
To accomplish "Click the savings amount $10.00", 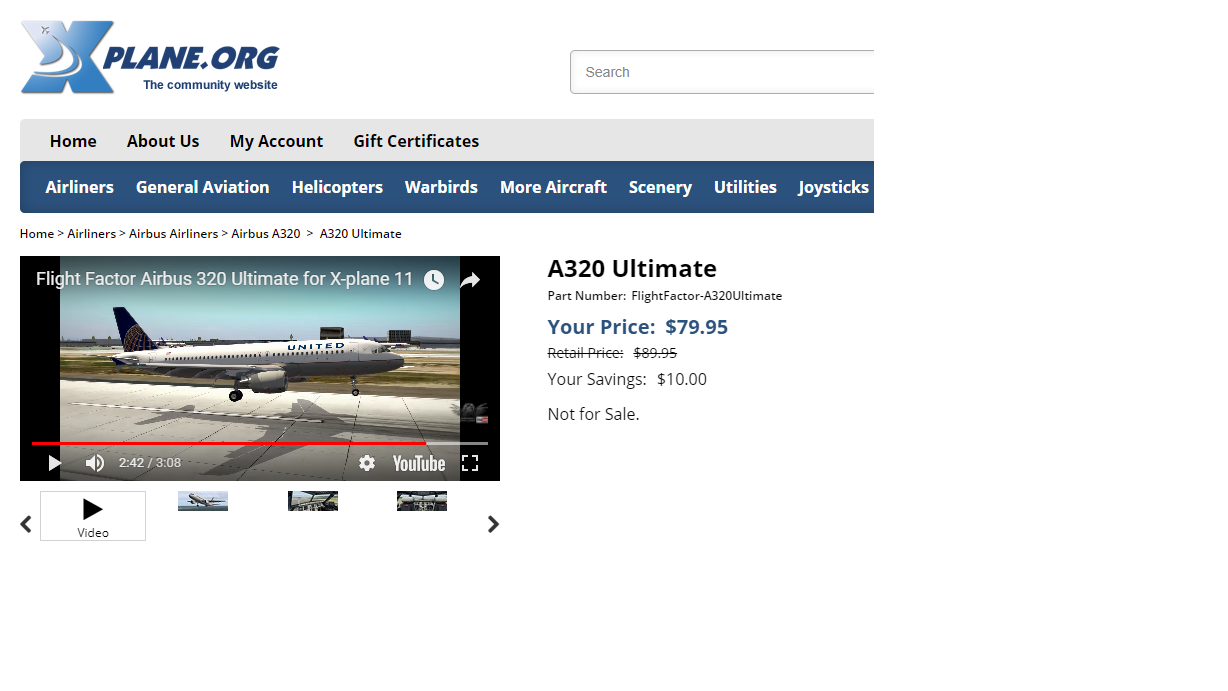I will tap(682, 379).
